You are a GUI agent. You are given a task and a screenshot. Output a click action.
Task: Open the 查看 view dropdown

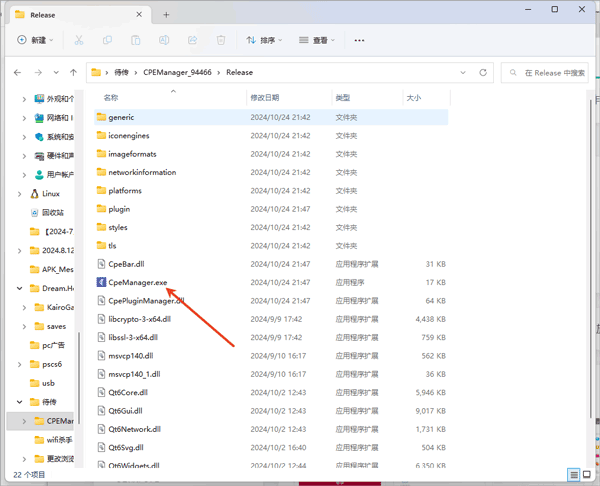tap(318, 40)
